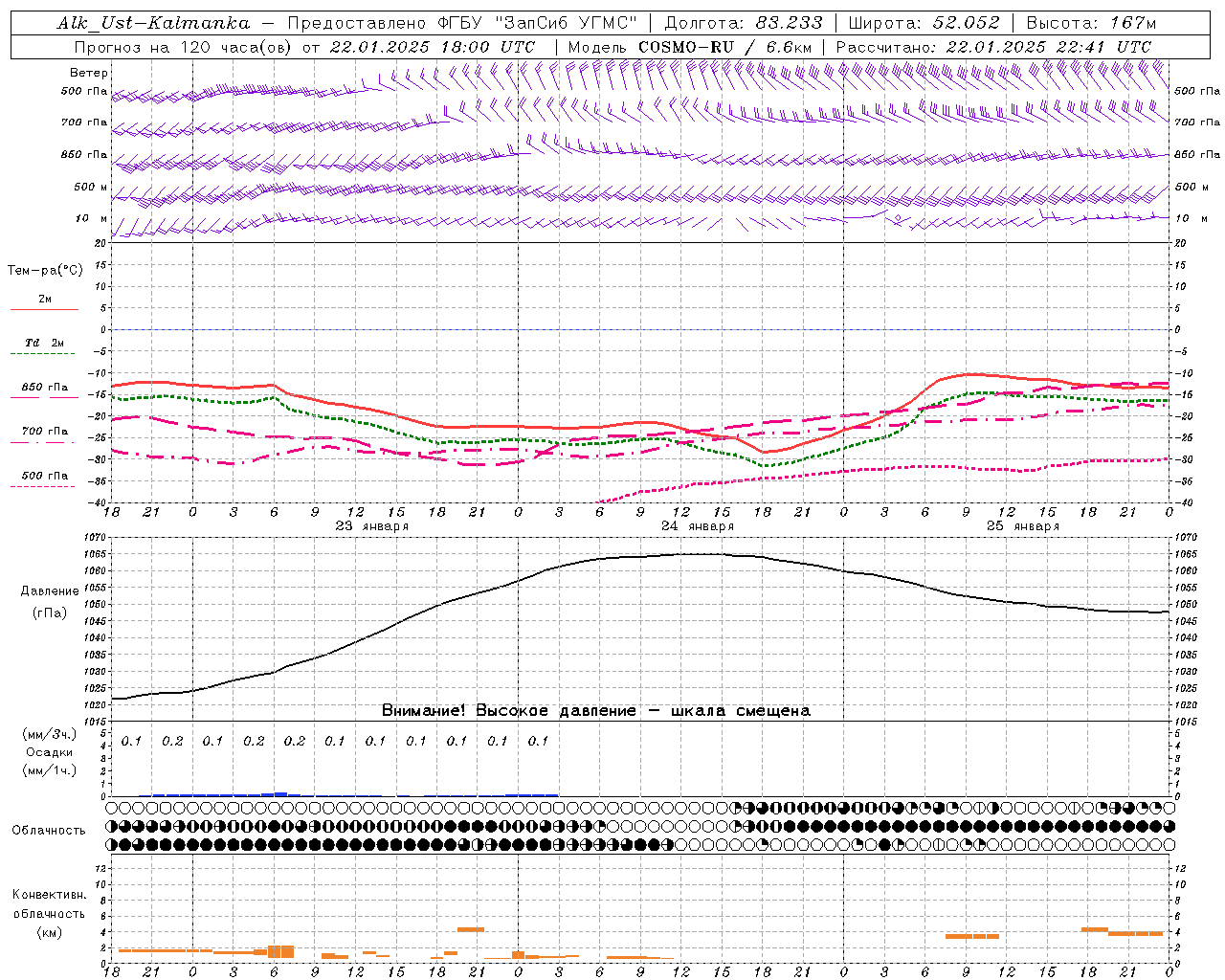Click the (гПа) unit label under Давление

coord(50,613)
